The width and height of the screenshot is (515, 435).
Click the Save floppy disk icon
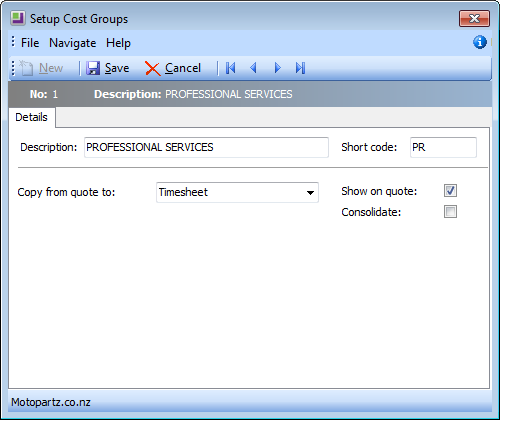(93, 68)
